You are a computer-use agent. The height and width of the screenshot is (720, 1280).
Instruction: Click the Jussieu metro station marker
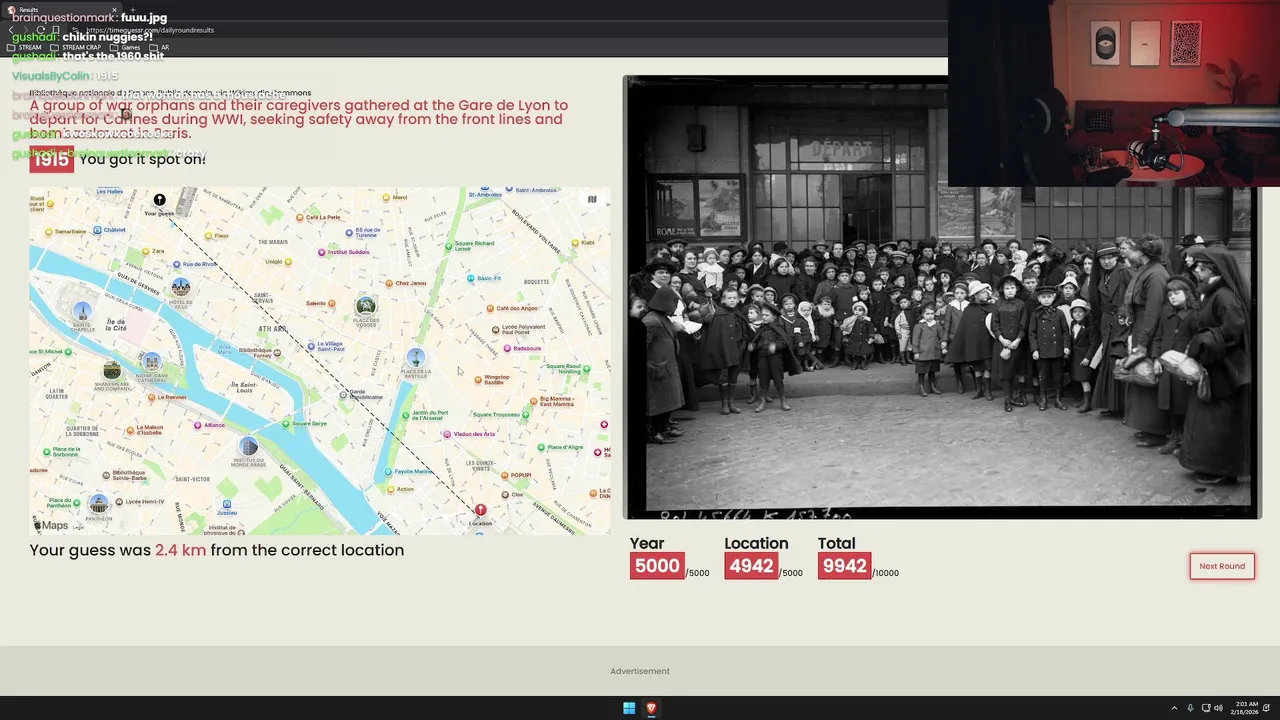pyautogui.click(x=227, y=505)
